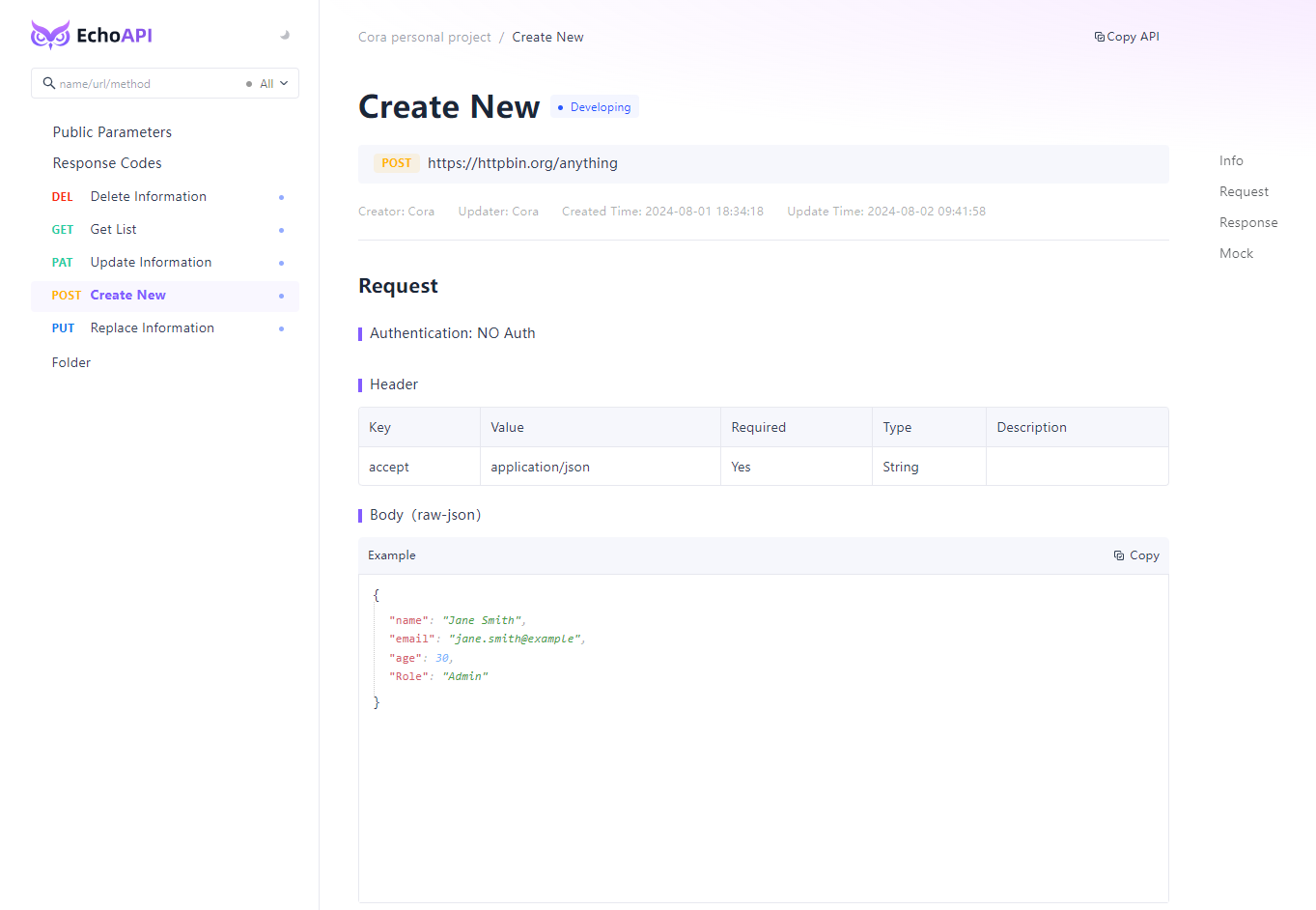Click the https://httpbin.org/anything URL

click(522, 163)
